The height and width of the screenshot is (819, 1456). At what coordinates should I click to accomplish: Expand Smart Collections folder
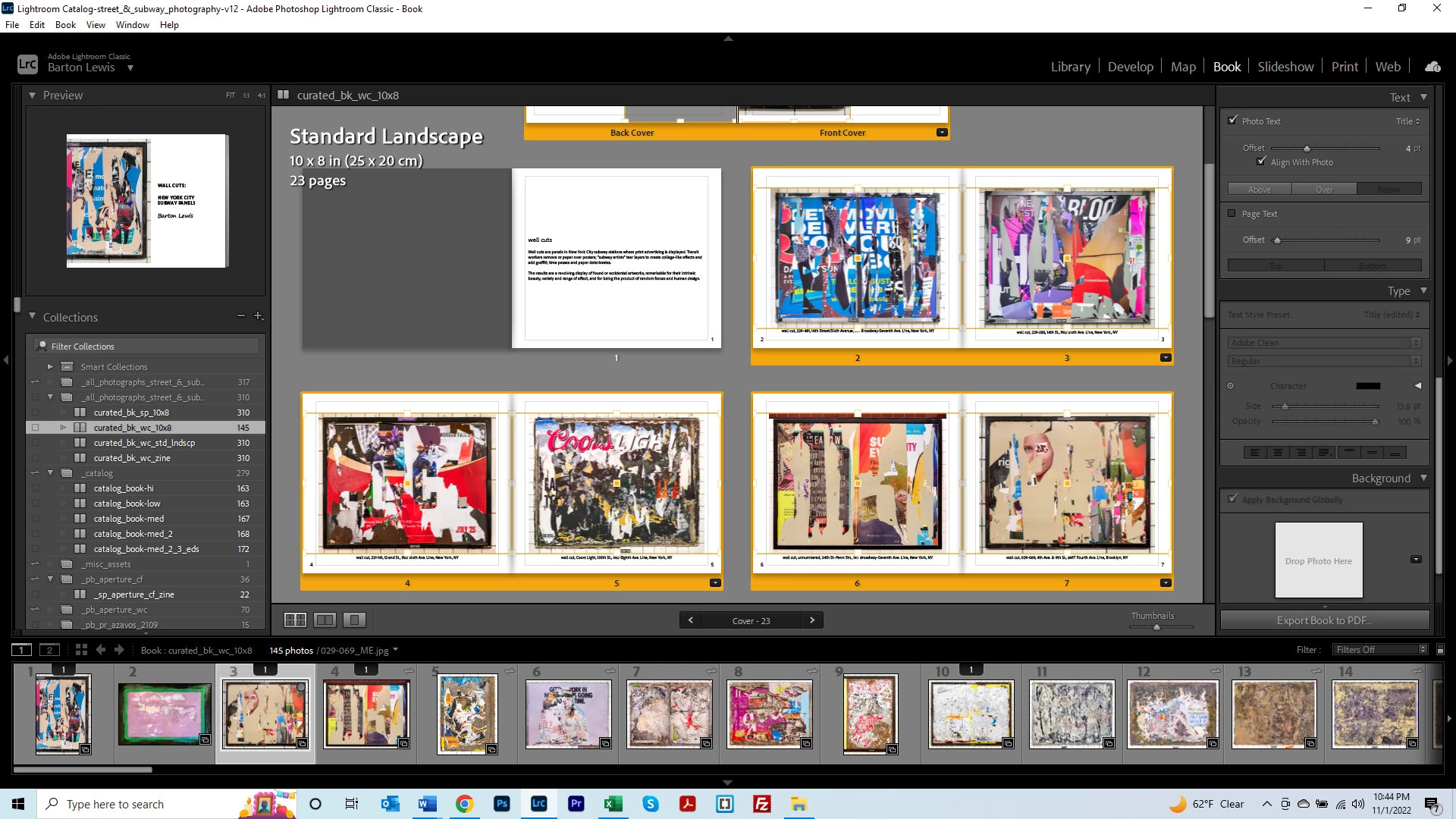[51, 367]
